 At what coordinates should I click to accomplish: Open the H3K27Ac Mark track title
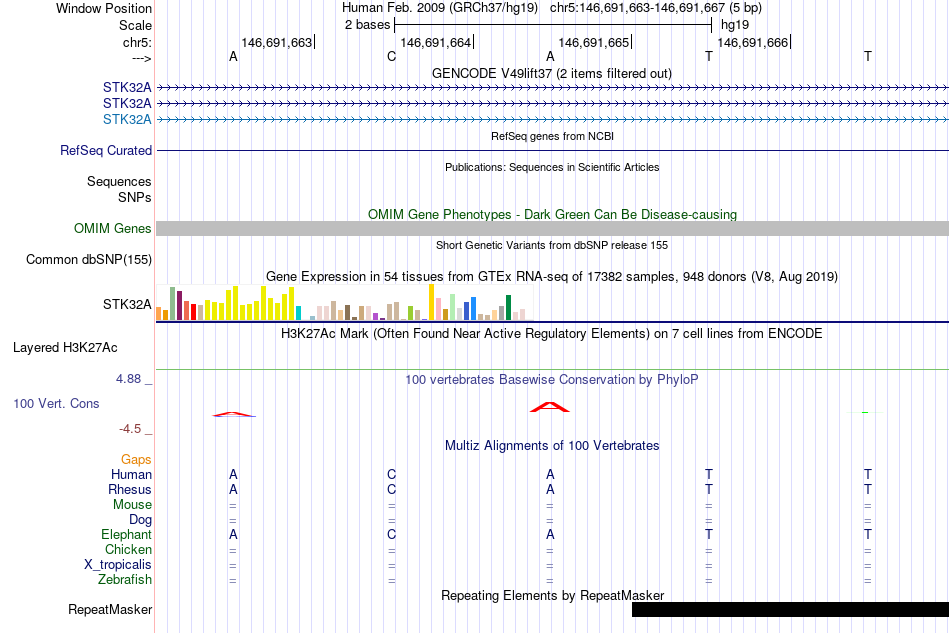(x=552, y=334)
